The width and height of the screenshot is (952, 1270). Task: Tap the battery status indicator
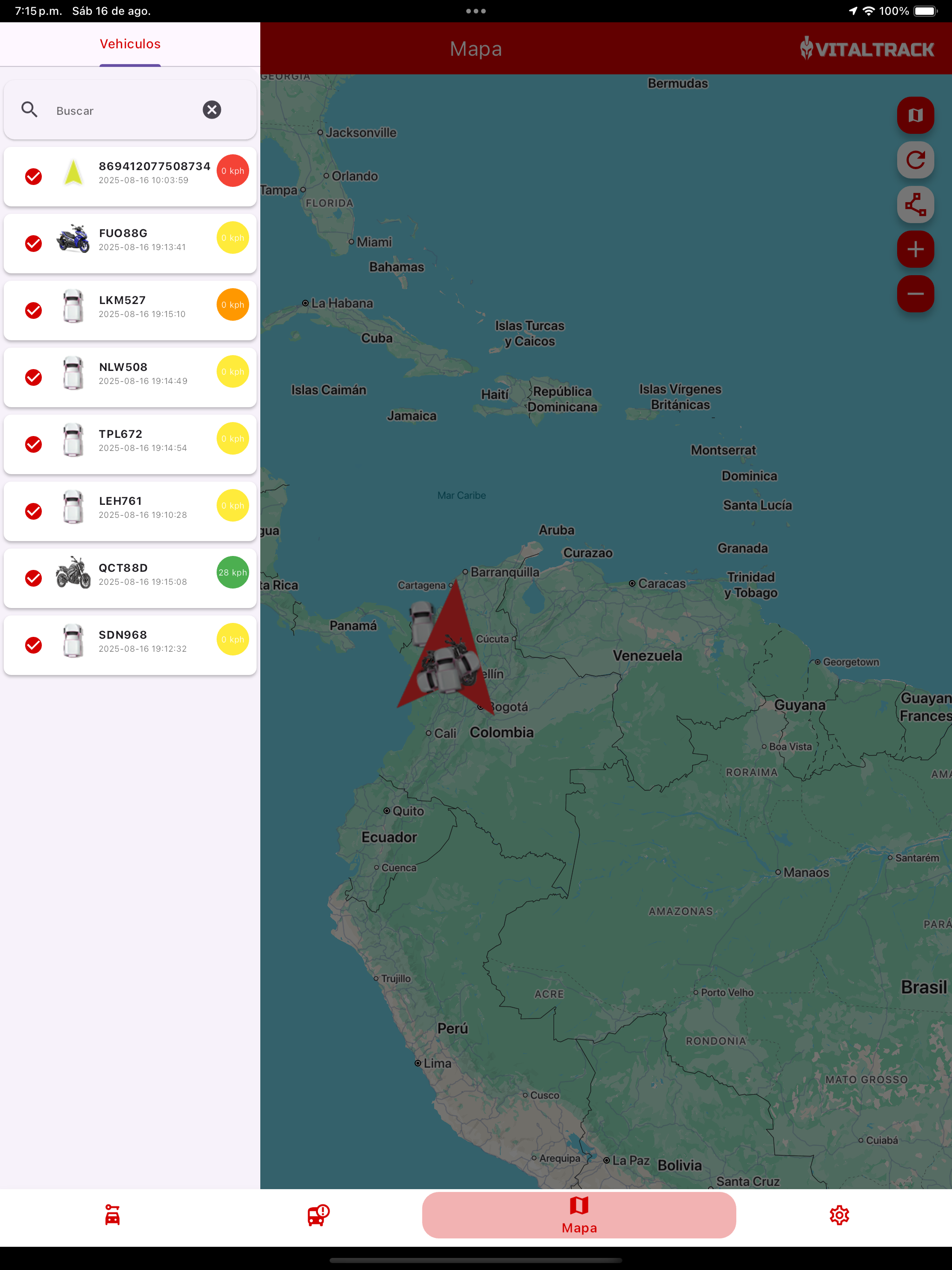[925, 11]
